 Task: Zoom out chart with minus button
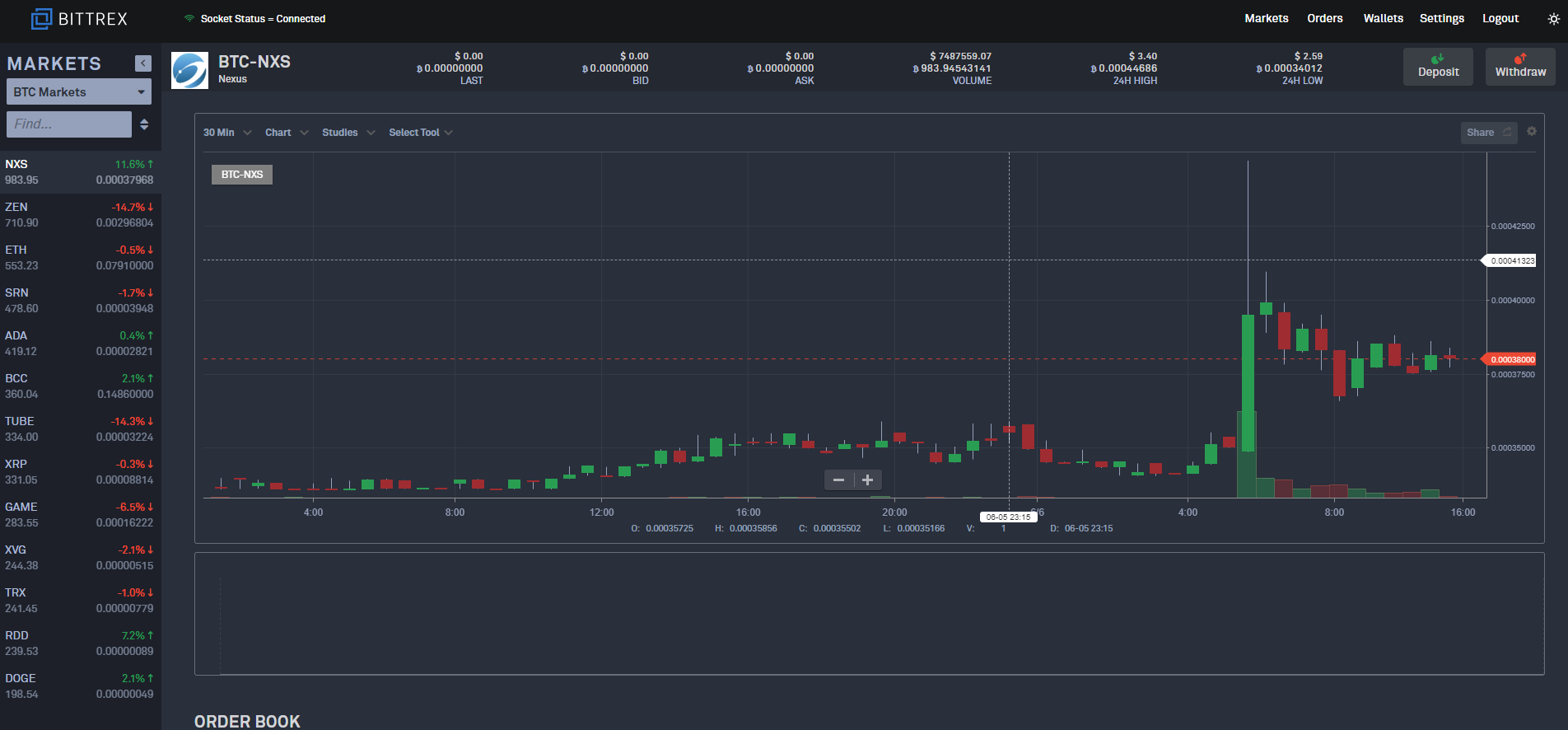(x=838, y=480)
